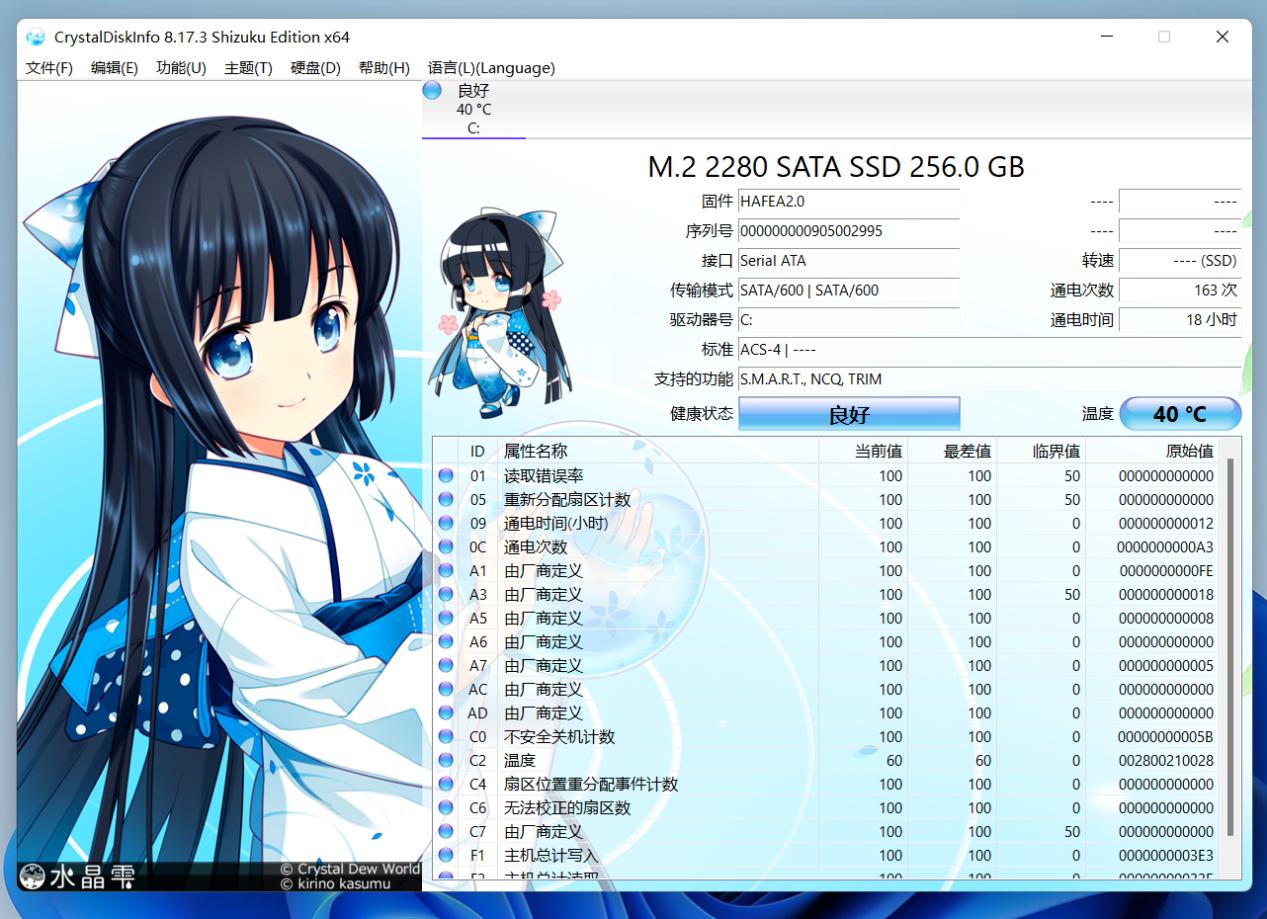
Task: Open the 文件(F) menu
Action: click(x=49, y=68)
